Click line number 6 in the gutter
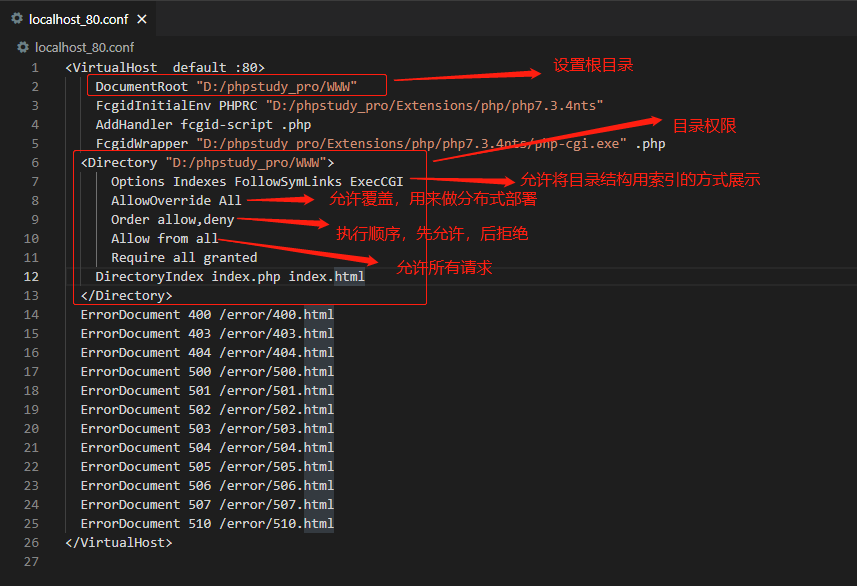Viewport: 857px width, 586px height. [35, 162]
